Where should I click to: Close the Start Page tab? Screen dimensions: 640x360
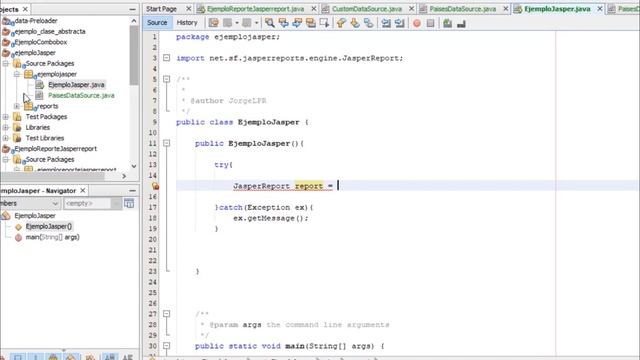pos(189,9)
